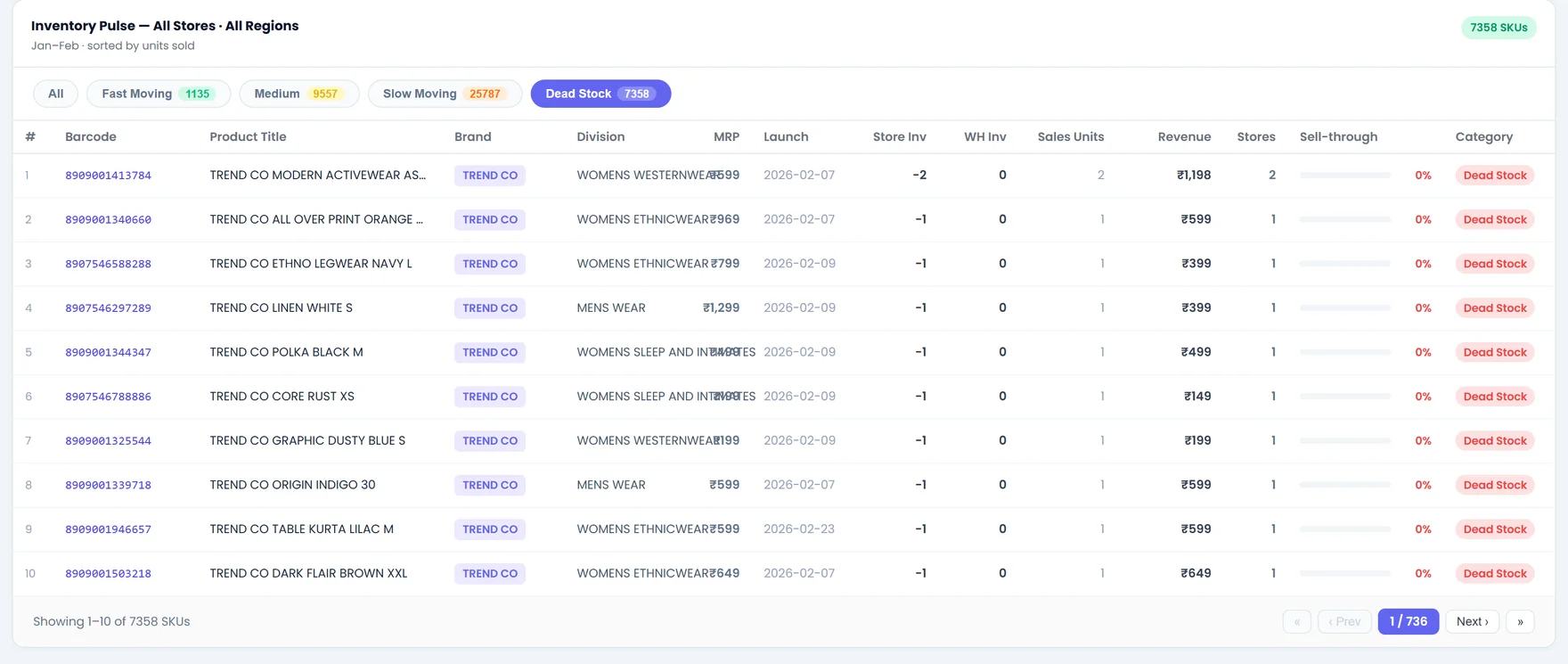Open barcode 8907546297289 link
Screen dimensions: 1568x664
[x=108, y=308]
